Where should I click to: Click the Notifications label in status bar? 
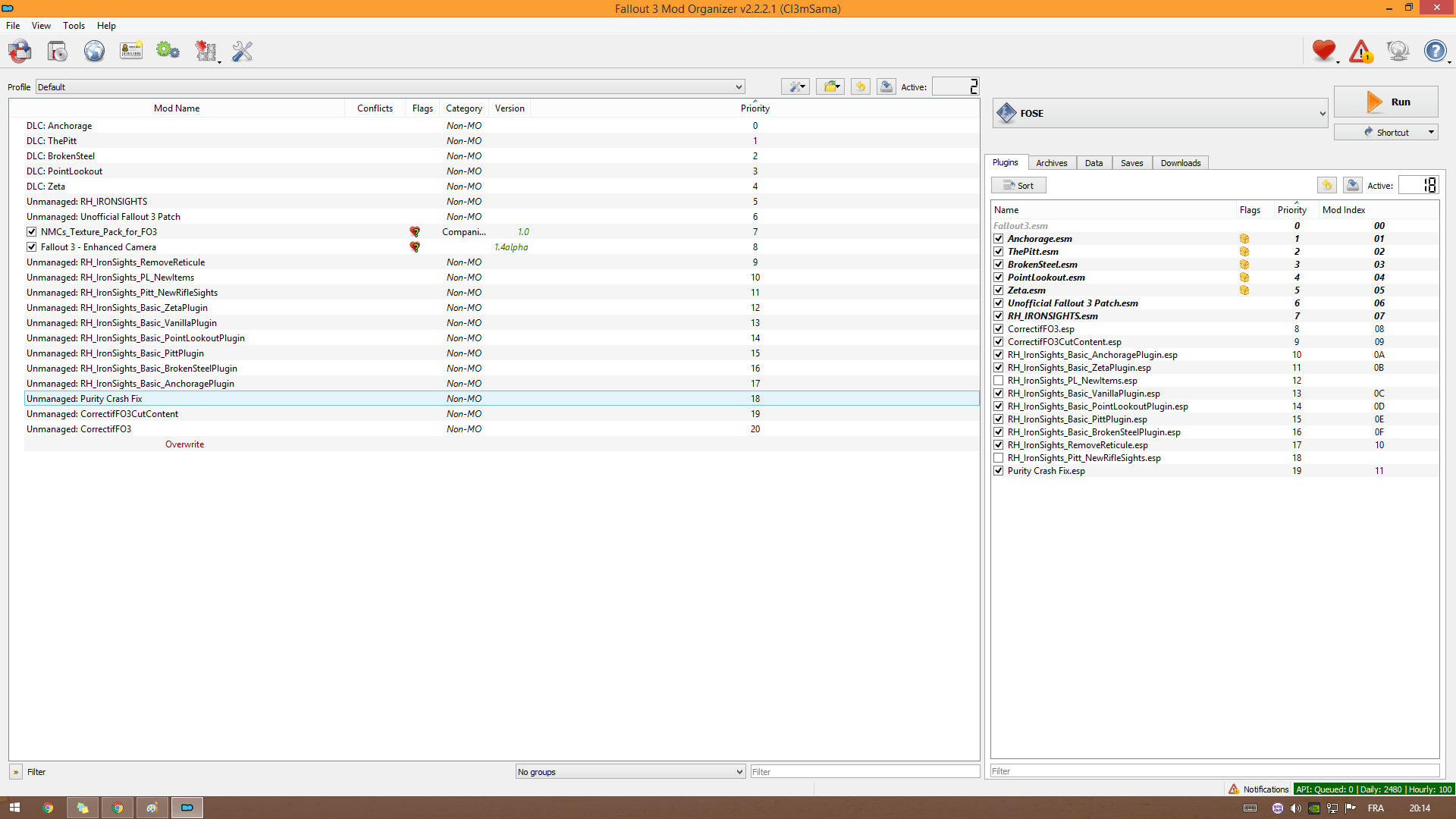click(1266, 789)
